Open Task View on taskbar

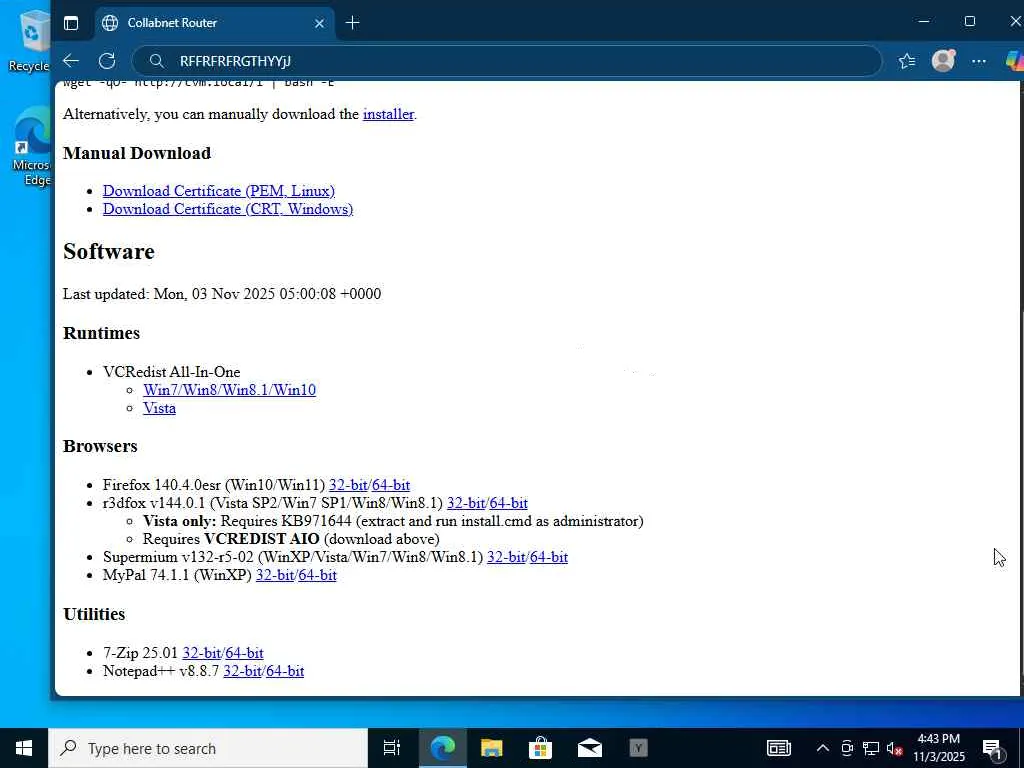392,748
